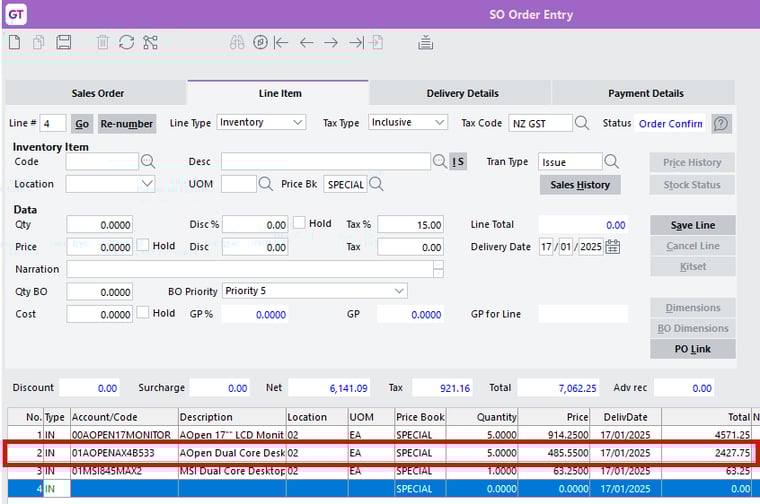Go to first record arrow icon
The width and height of the screenshot is (760, 504).
(x=281, y=42)
